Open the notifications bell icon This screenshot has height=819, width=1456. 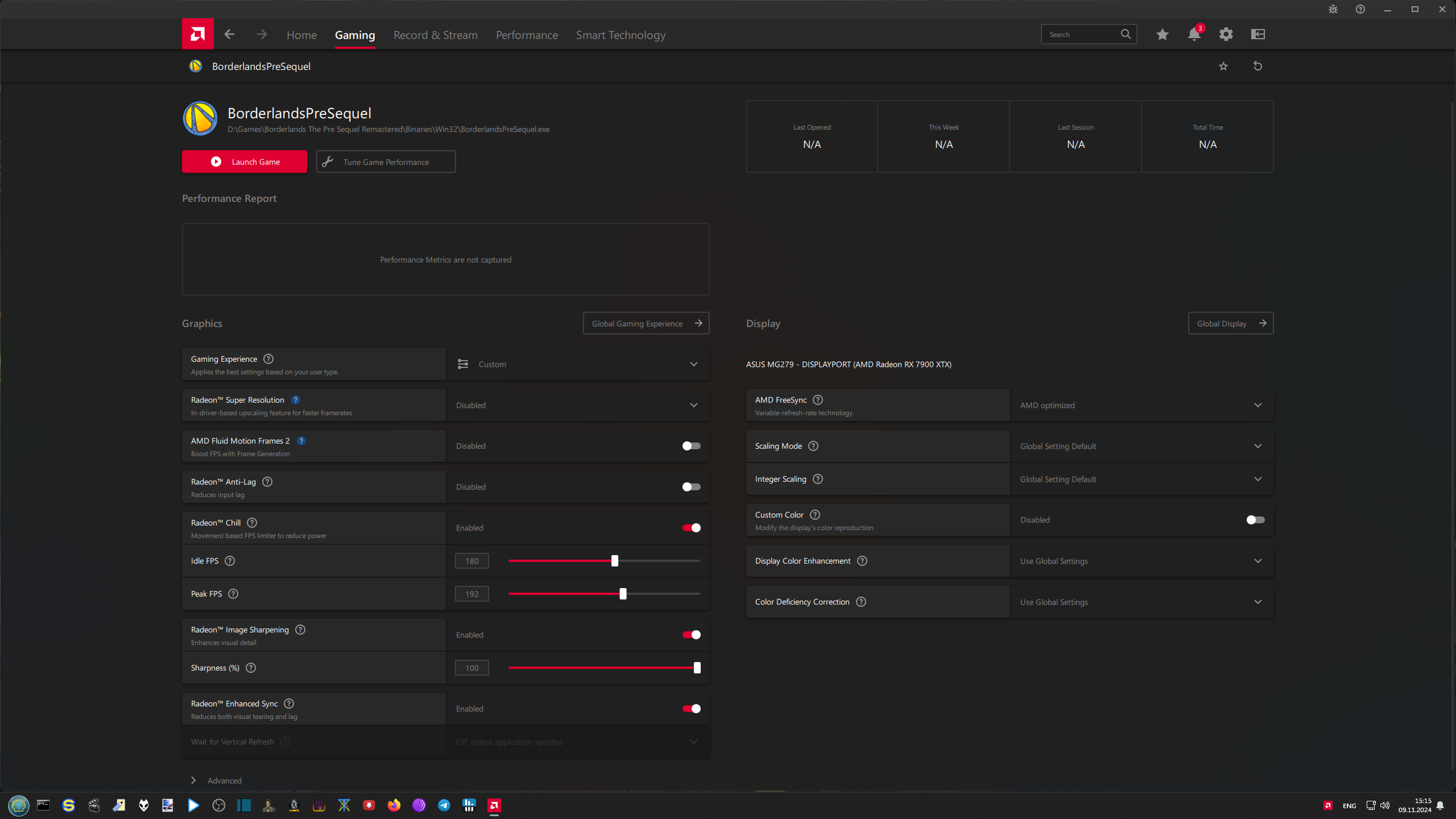(1194, 35)
